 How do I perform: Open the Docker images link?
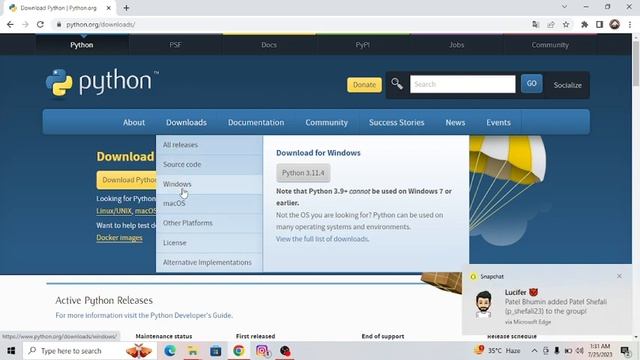[119, 238]
